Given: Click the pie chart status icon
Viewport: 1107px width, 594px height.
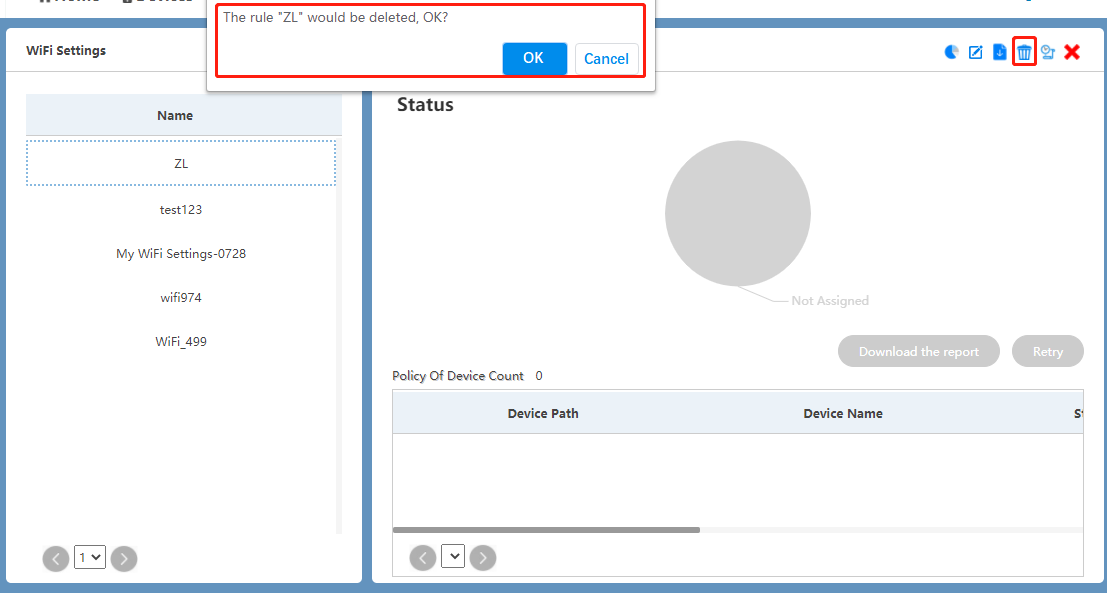Looking at the screenshot, I should pos(952,52).
